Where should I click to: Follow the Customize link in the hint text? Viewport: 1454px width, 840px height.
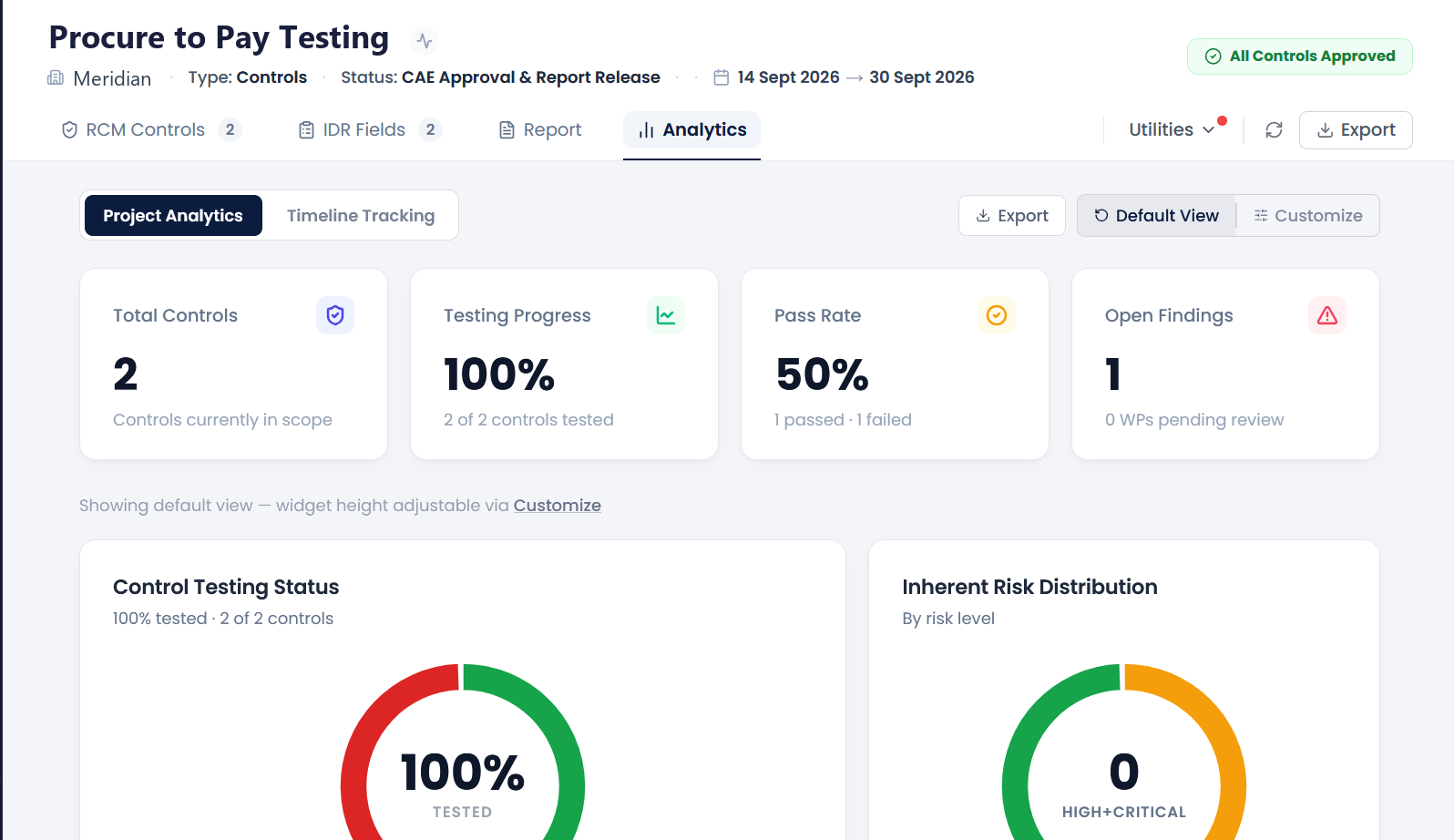pyautogui.click(x=558, y=506)
